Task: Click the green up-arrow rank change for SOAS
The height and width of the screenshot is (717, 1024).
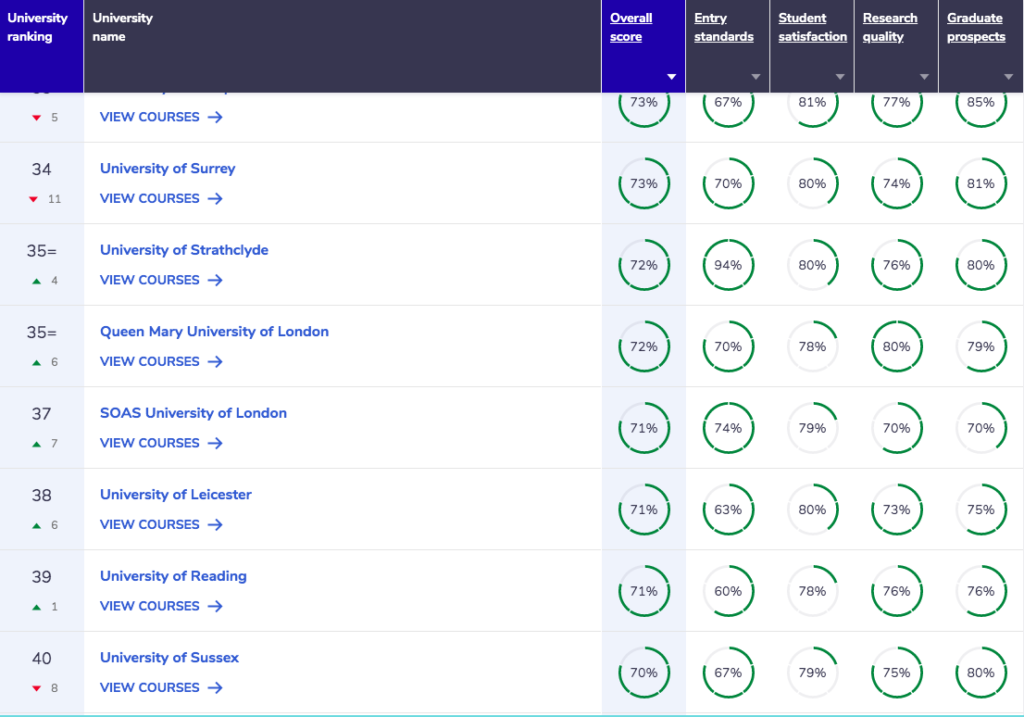Action: point(37,444)
